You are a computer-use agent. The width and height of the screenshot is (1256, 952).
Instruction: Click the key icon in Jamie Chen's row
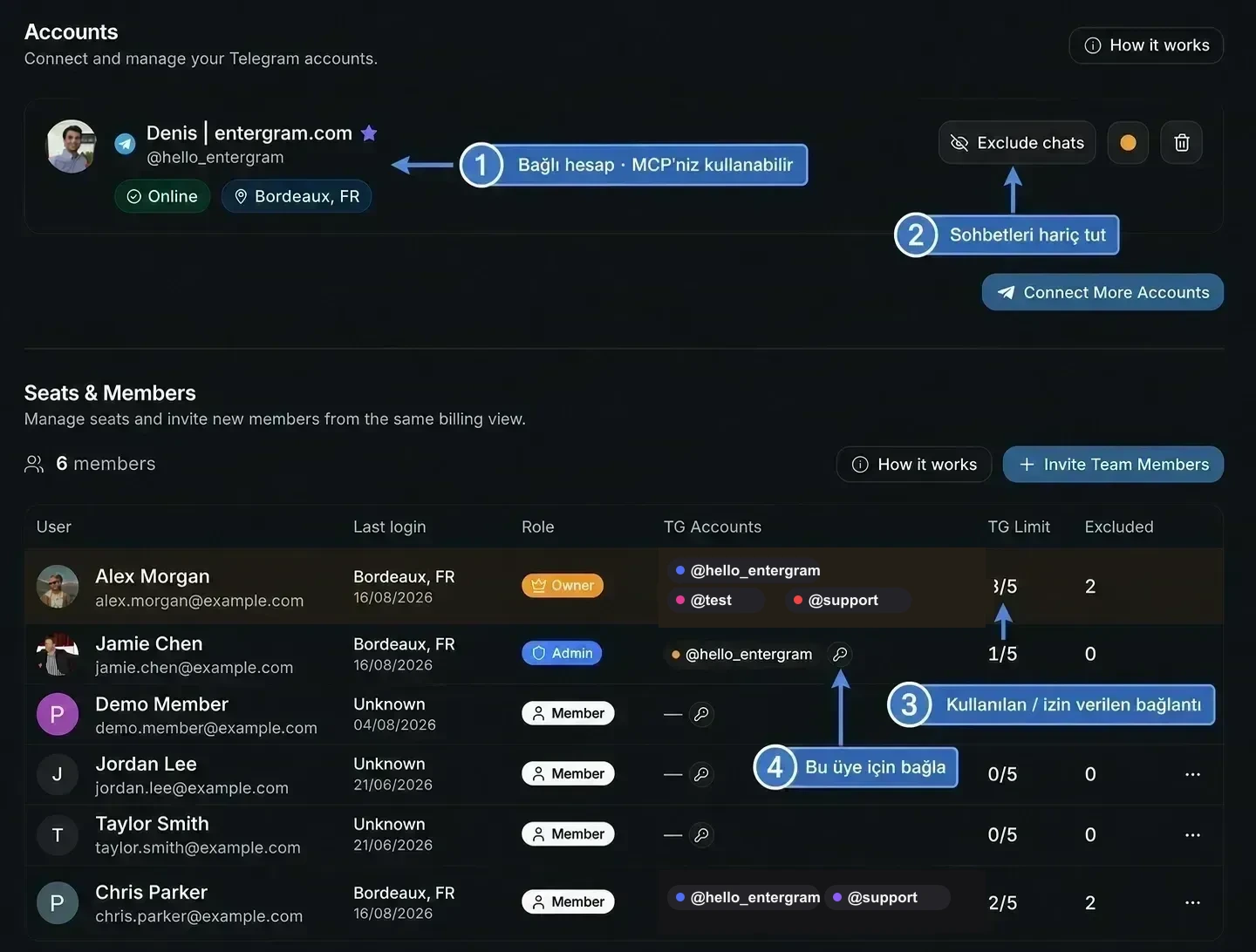840,654
